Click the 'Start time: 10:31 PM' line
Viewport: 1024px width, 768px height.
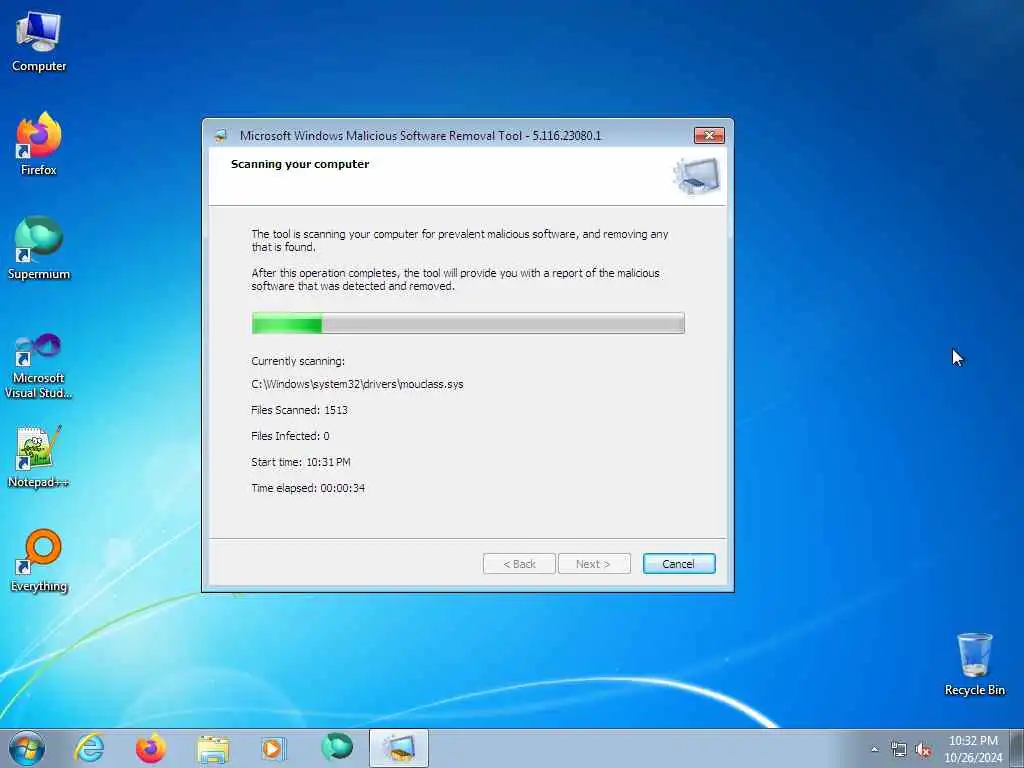click(x=300, y=462)
